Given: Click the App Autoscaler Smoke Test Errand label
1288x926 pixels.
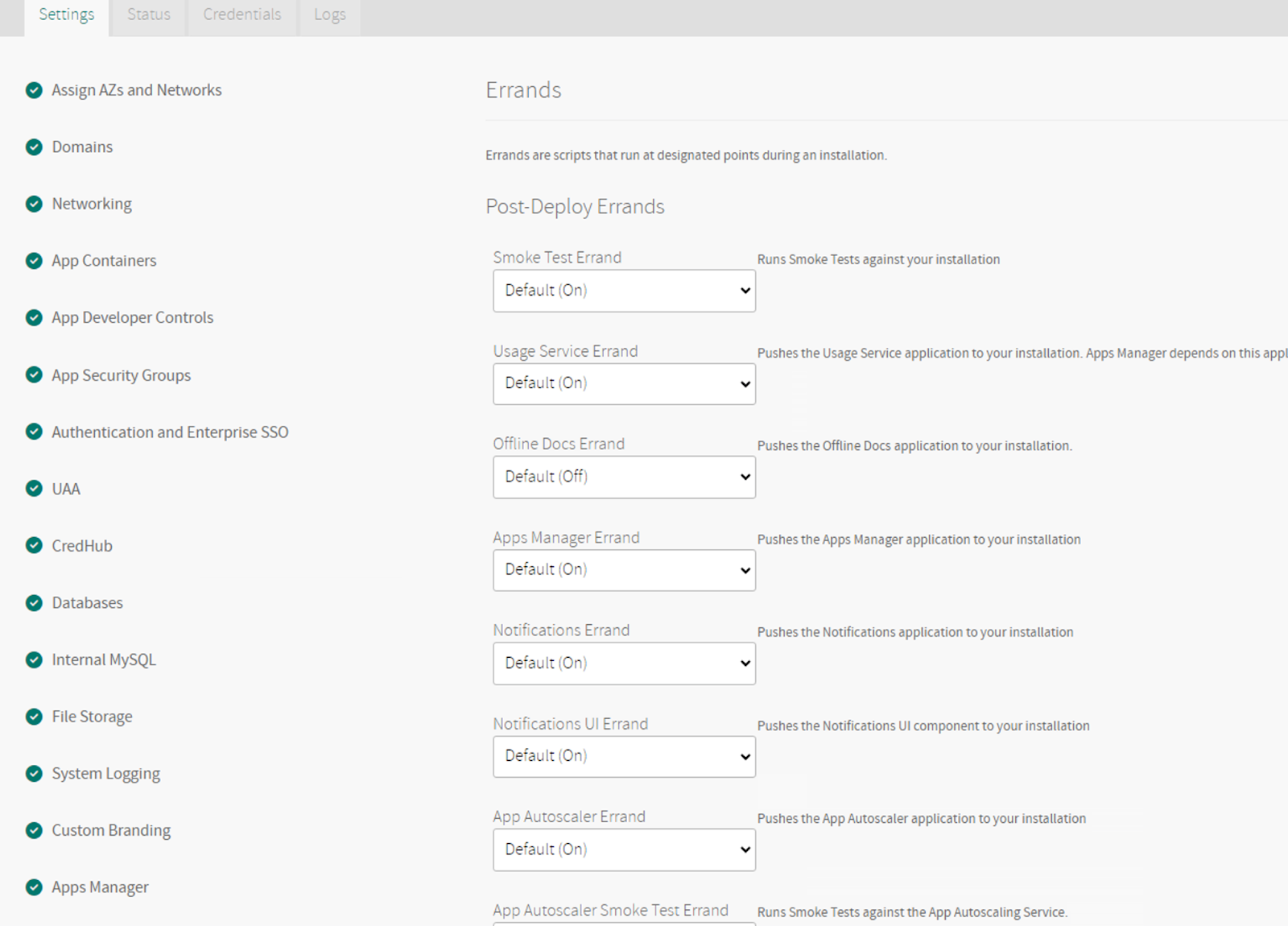Looking at the screenshot, I should pos(611,910).
